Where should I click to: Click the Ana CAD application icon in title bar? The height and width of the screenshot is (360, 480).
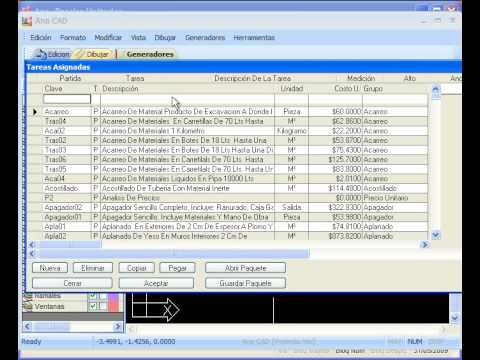tap(27, 21)
